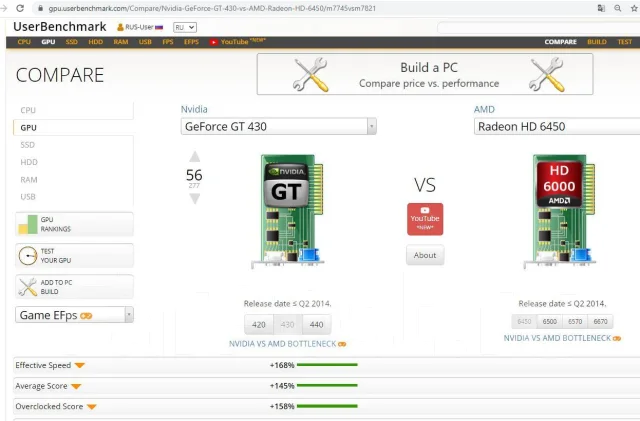Screen dimensions: 640x421
Task: Click the AMD HD 6000 graphics card image
Action: [560, 212]
